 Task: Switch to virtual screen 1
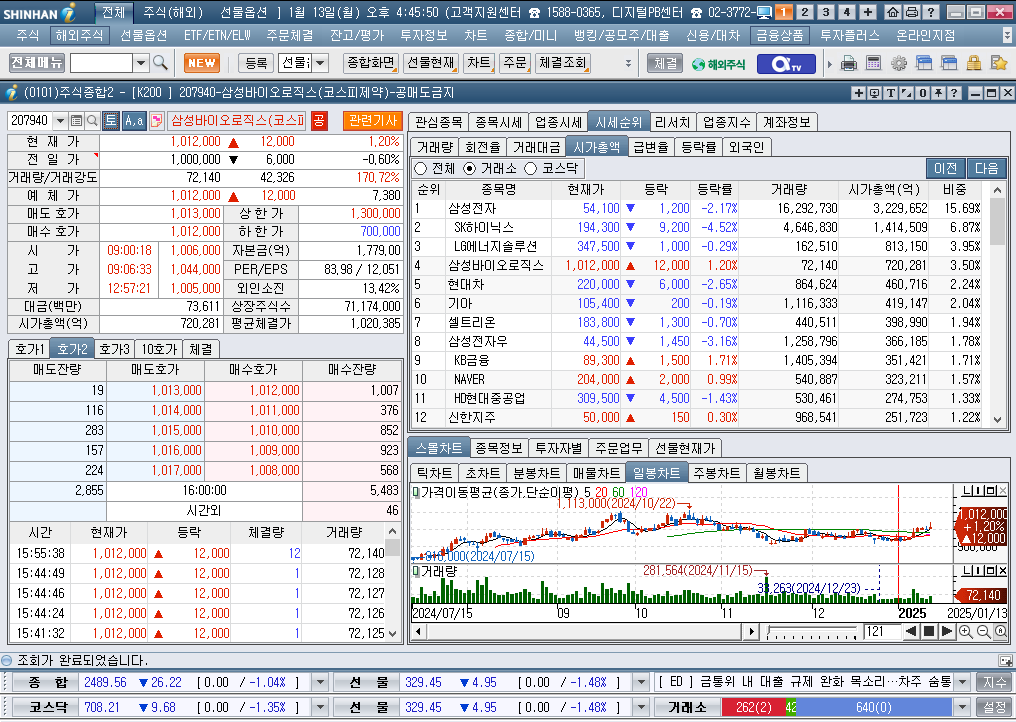click(783, 12)
